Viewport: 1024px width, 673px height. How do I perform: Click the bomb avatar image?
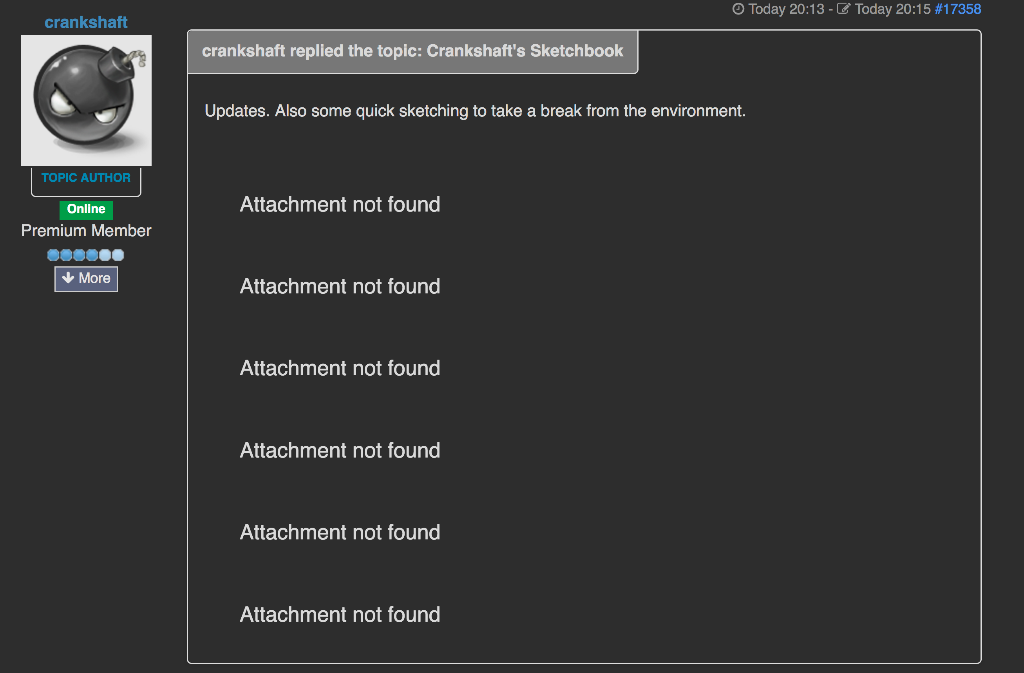[86, 101]
